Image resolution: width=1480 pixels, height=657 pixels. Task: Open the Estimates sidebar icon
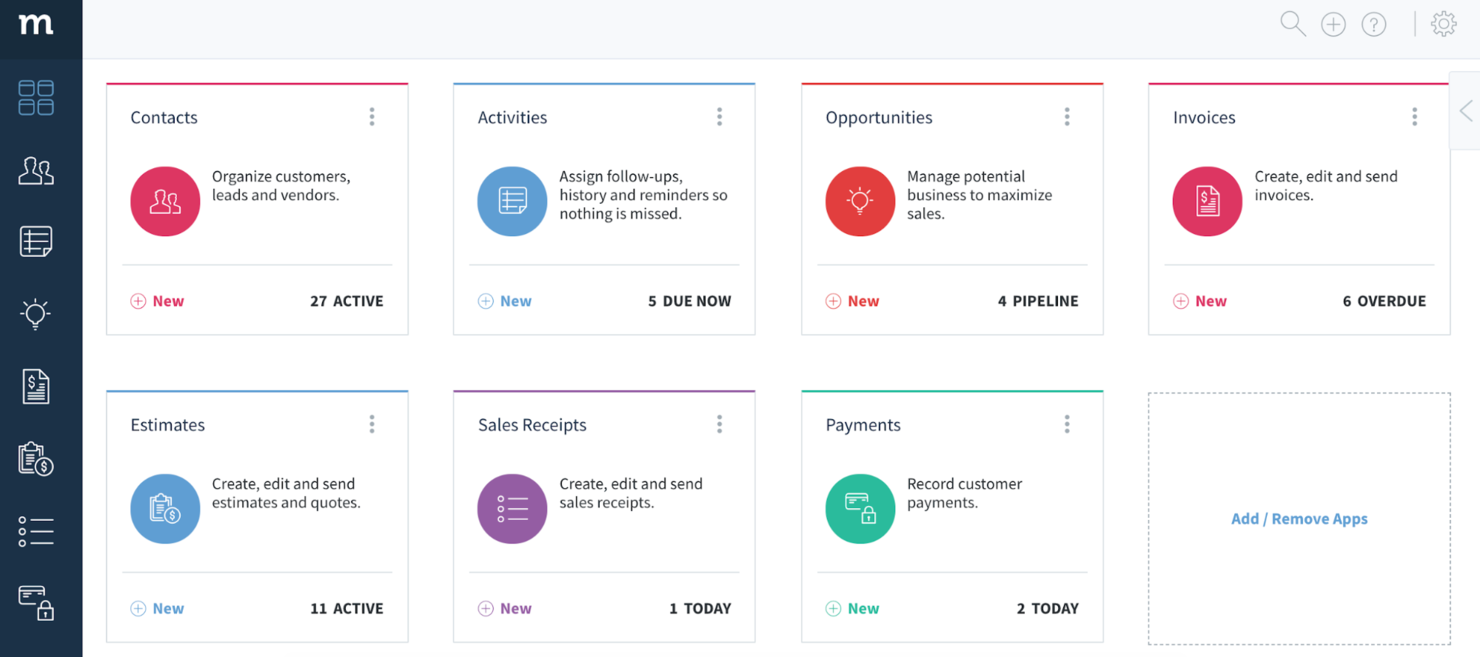35,459
